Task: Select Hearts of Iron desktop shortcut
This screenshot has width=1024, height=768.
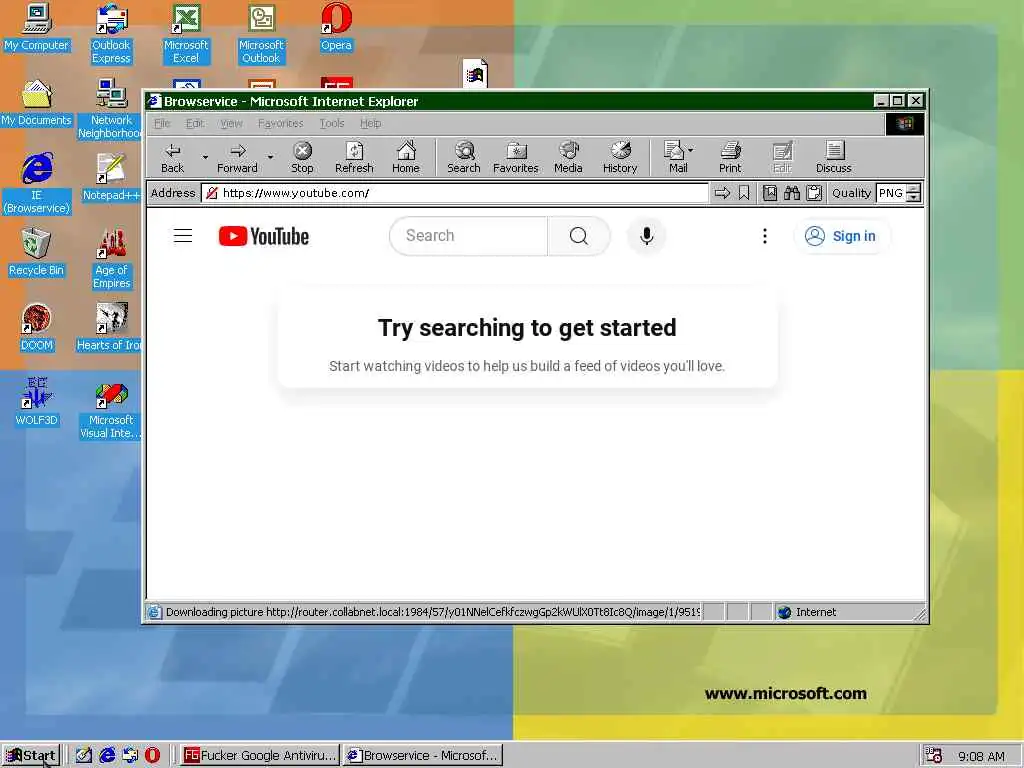Action: [x=109, y=328]
